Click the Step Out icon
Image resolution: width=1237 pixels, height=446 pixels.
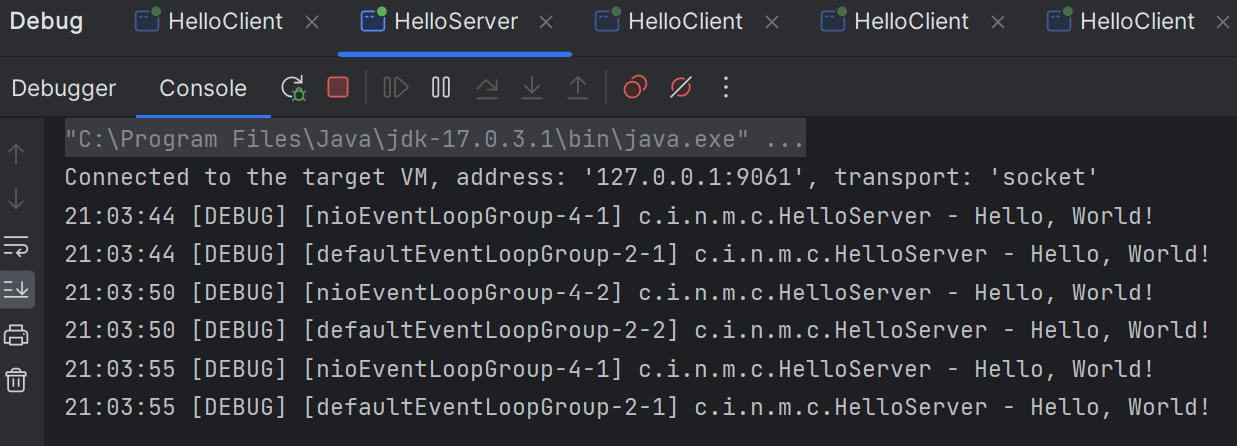578,88
